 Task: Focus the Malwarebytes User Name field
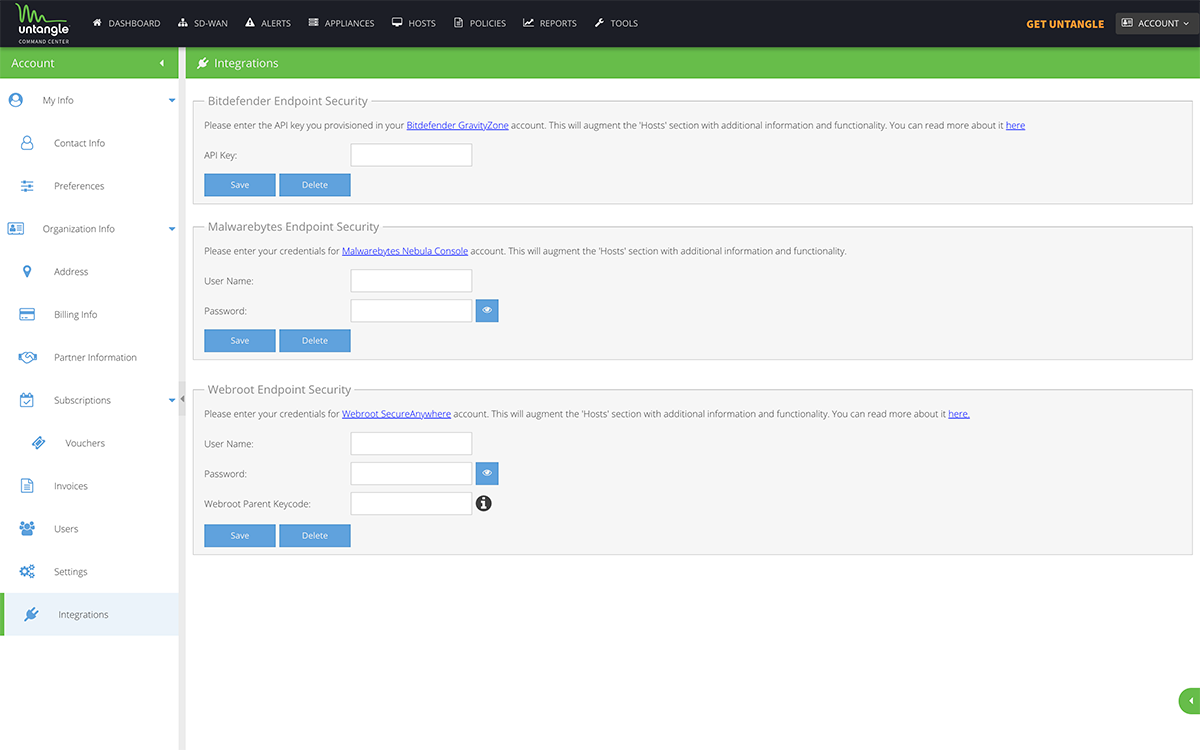click(x=411, y=281)
